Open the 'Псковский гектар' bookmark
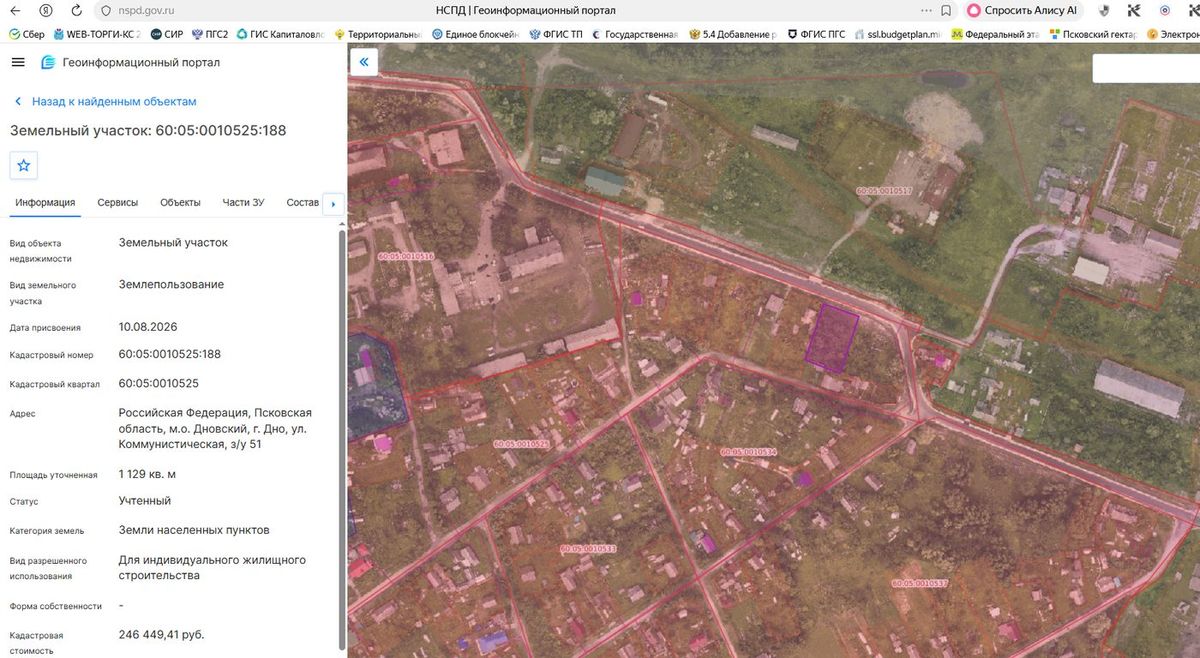1200x658 pixels. pyautogui.click(x=1093, y=34)
